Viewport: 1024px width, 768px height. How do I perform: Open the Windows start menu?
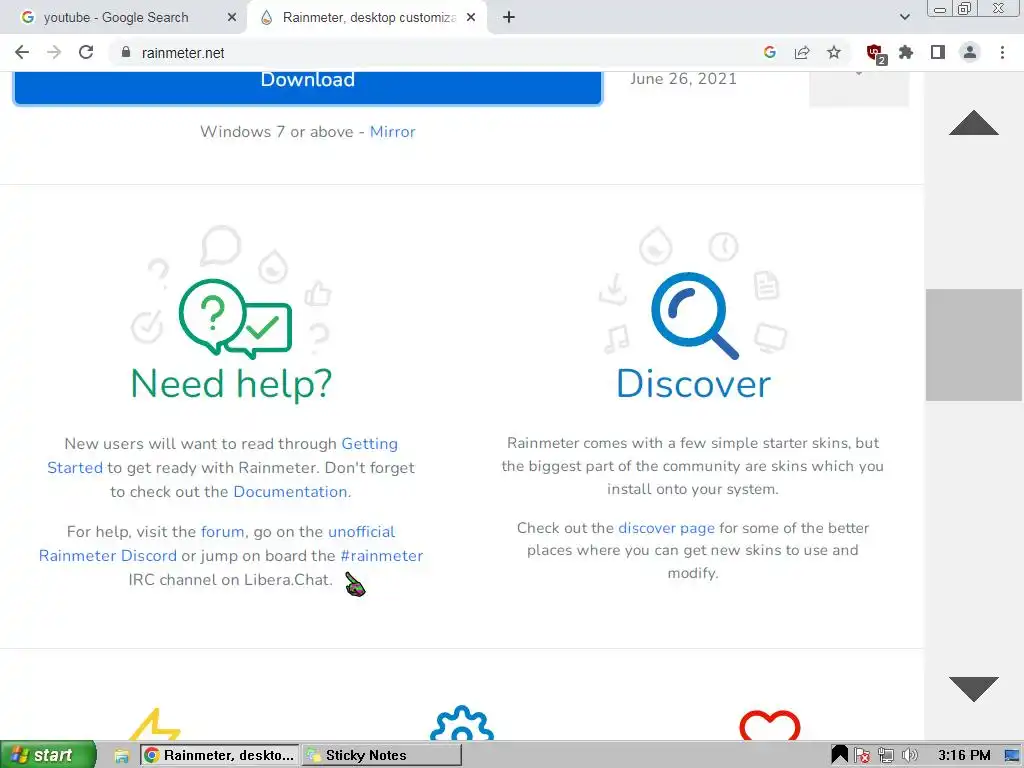point(48,755)
